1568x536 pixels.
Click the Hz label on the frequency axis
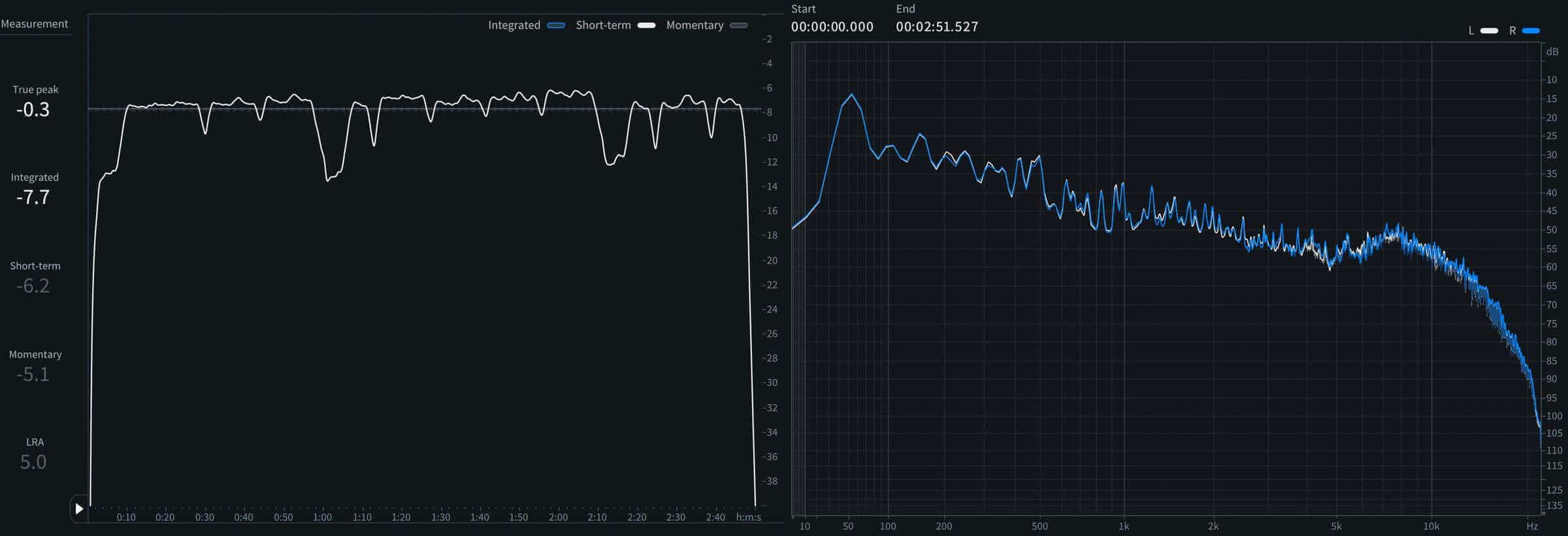pyautogui.click(x=1532, y=526)
